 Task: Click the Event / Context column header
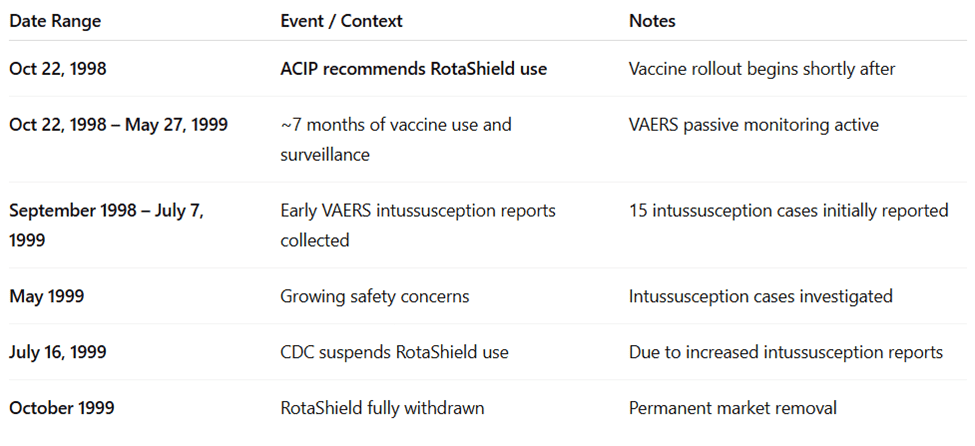[341, 21]
